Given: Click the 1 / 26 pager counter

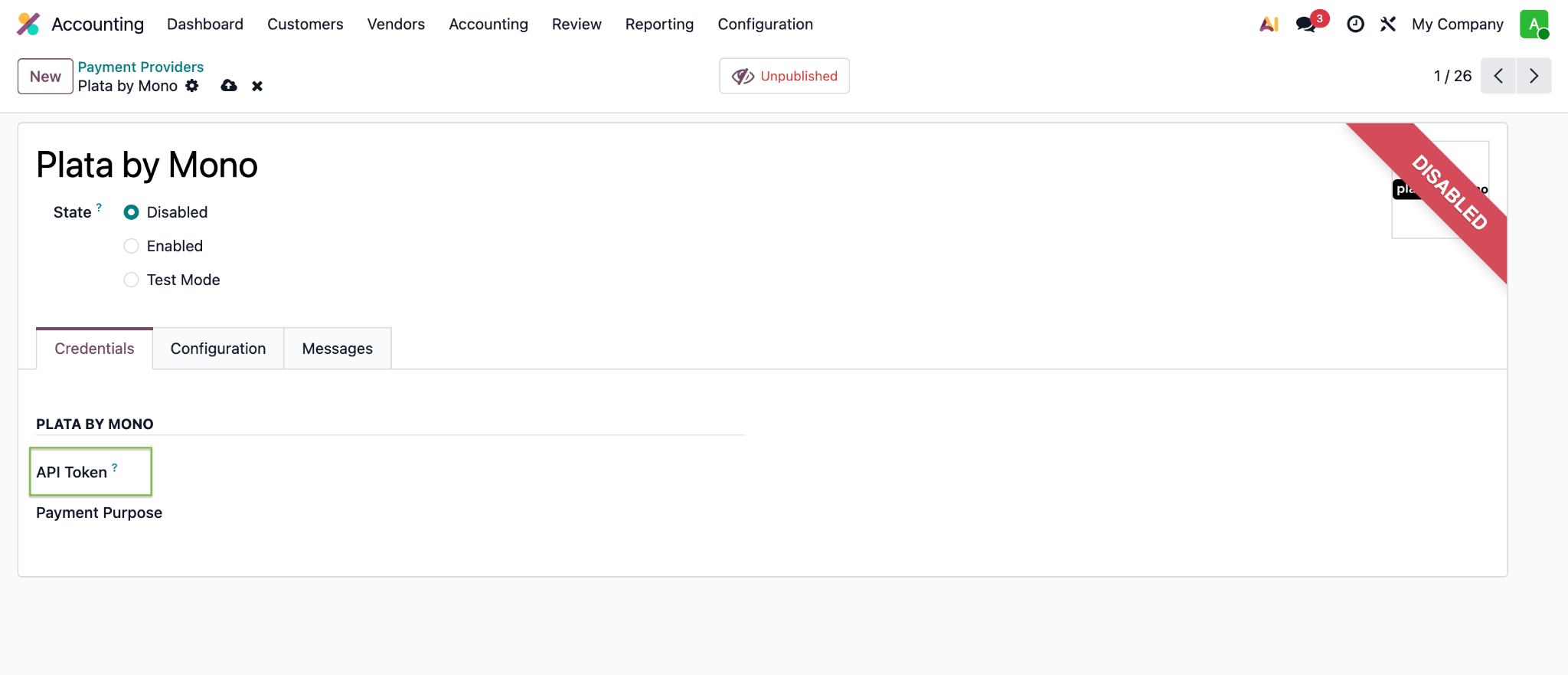Looking at the screenshot, I should (1452, 76).
